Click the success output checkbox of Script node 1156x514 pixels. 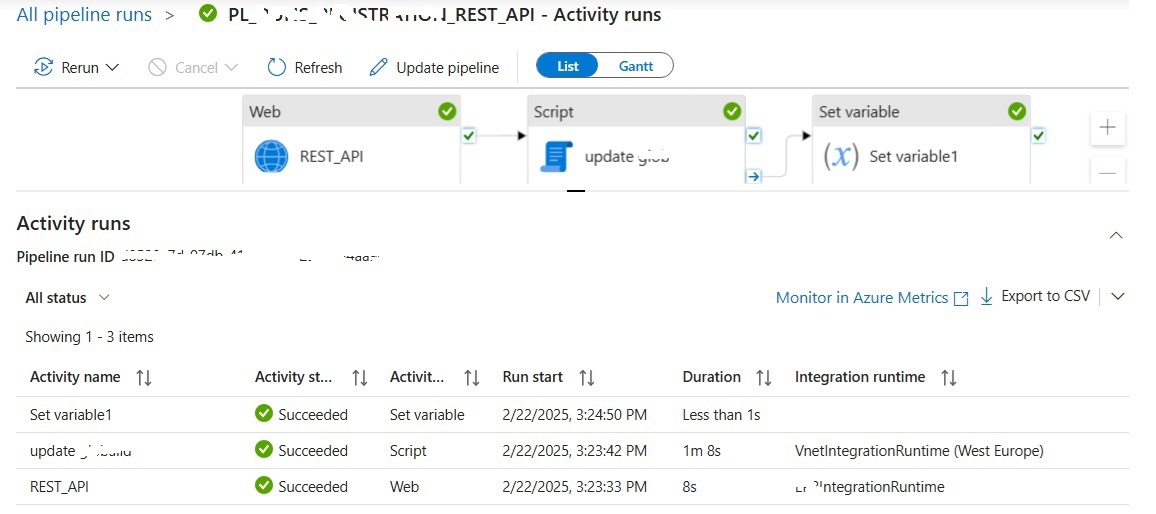point(753,136)
